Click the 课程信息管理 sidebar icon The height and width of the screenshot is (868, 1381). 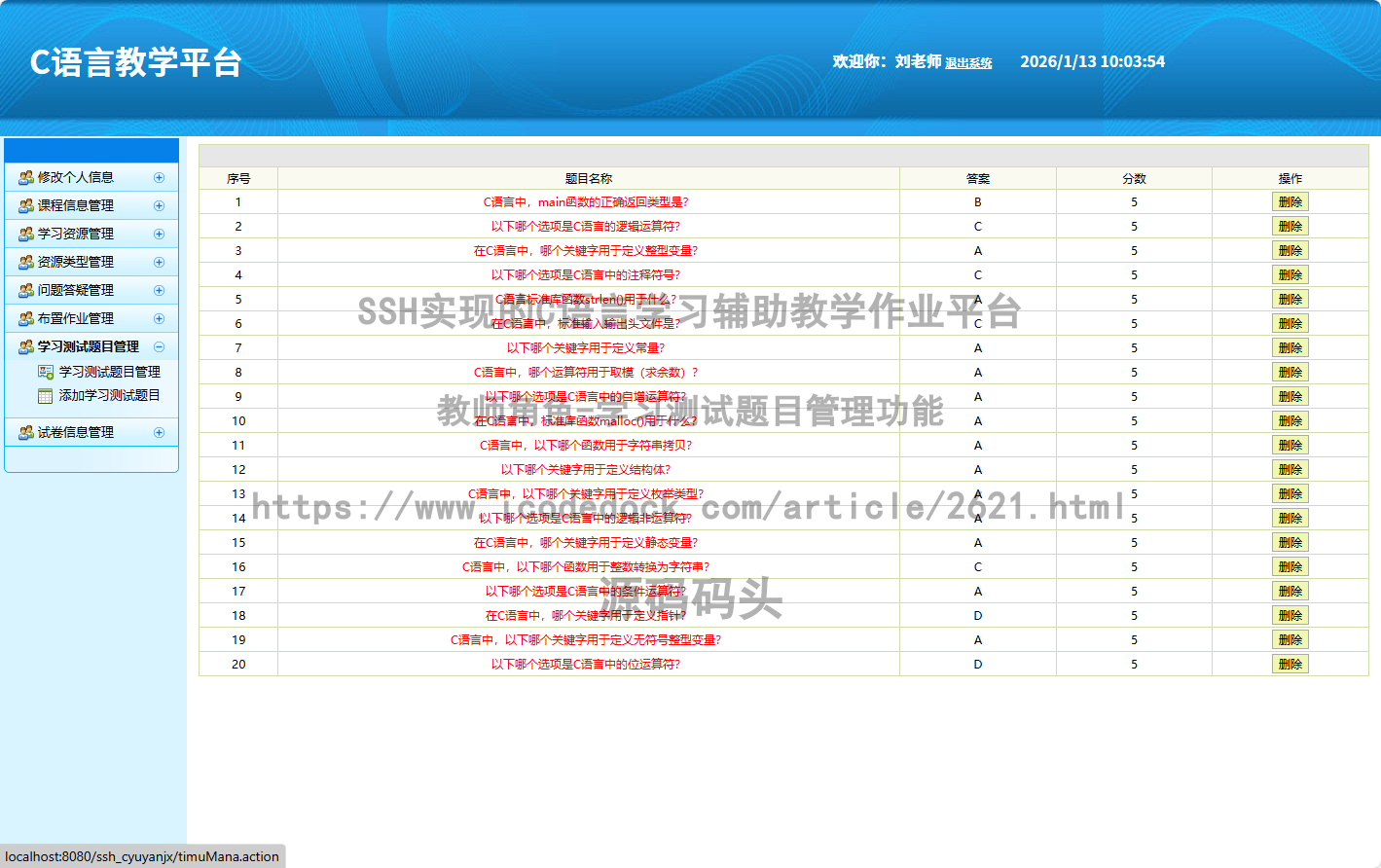click(25, 205)
